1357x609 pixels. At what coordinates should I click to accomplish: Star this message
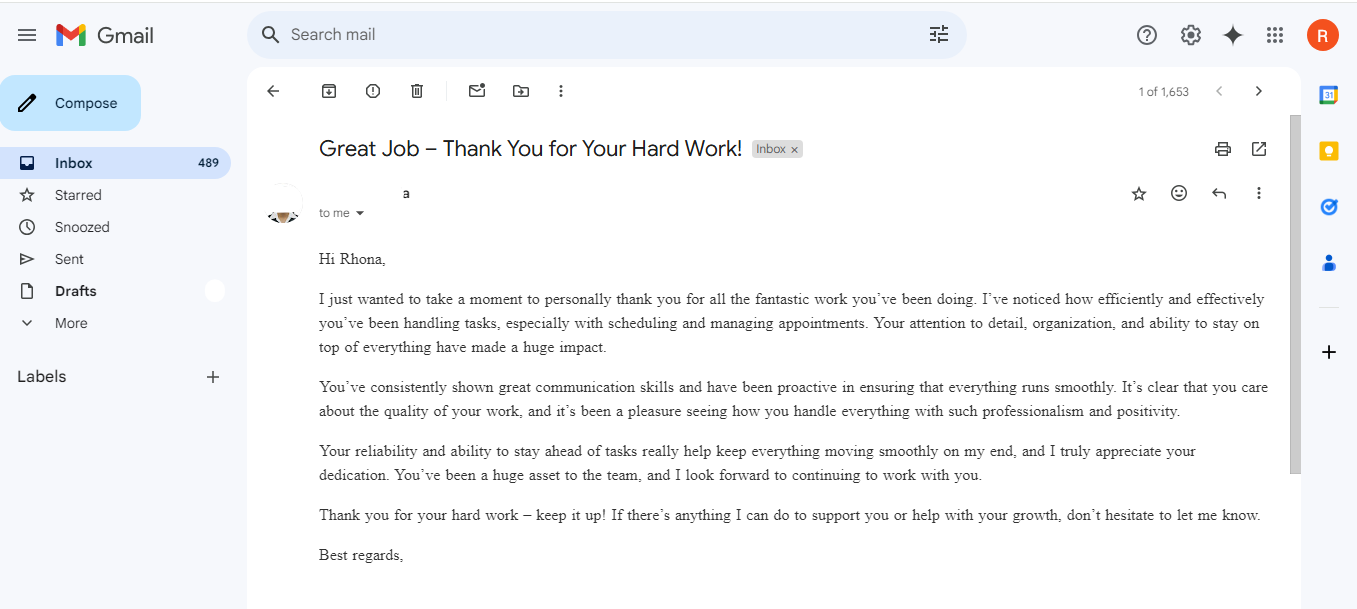point(1139,193)
